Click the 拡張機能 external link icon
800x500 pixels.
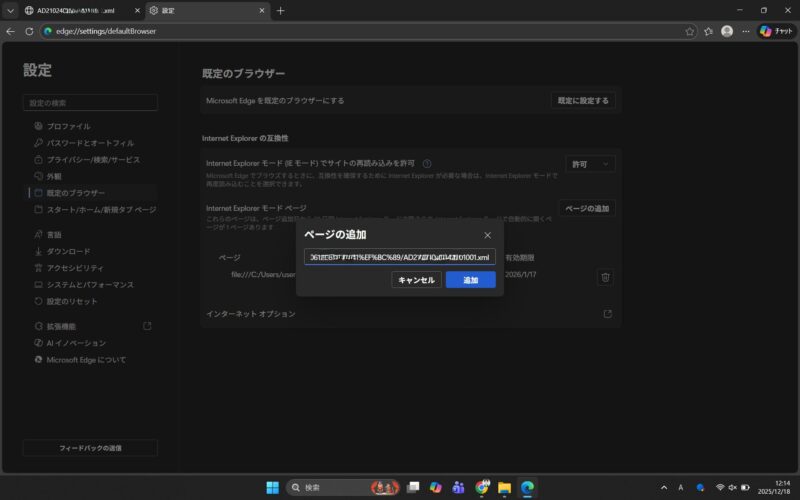coord(147,326)
